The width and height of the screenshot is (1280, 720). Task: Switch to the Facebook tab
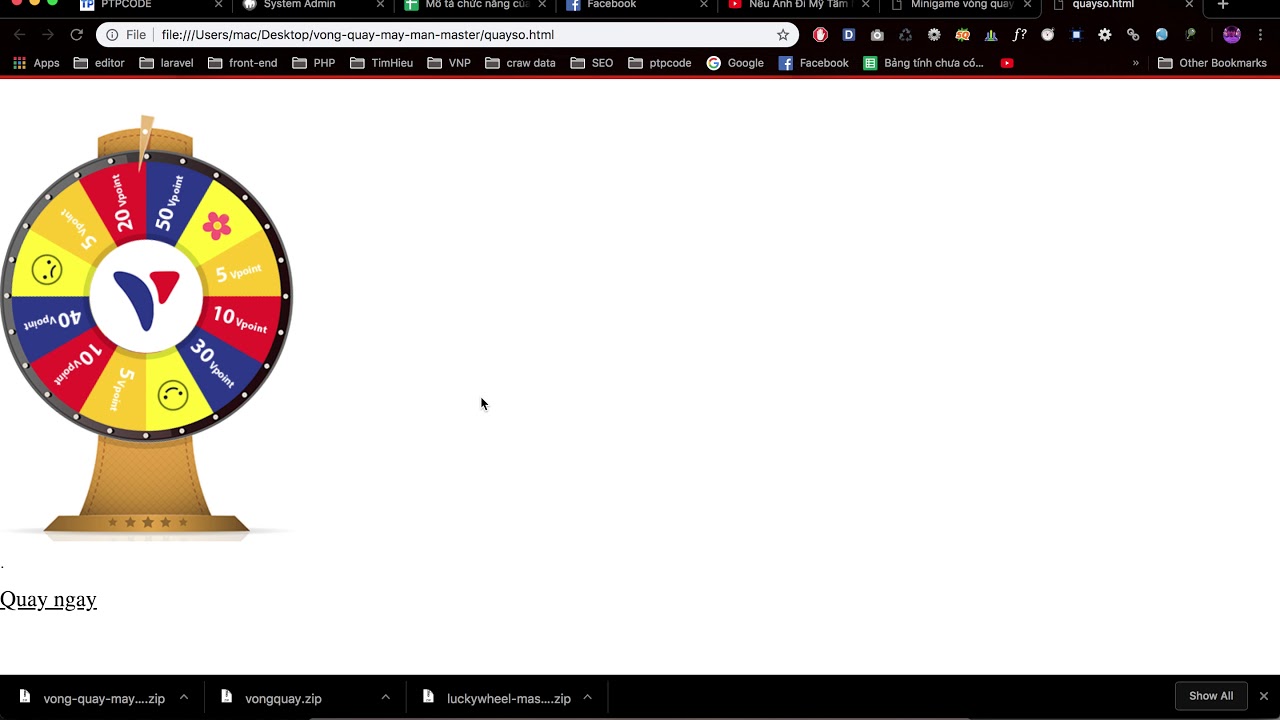pos(636,5)
